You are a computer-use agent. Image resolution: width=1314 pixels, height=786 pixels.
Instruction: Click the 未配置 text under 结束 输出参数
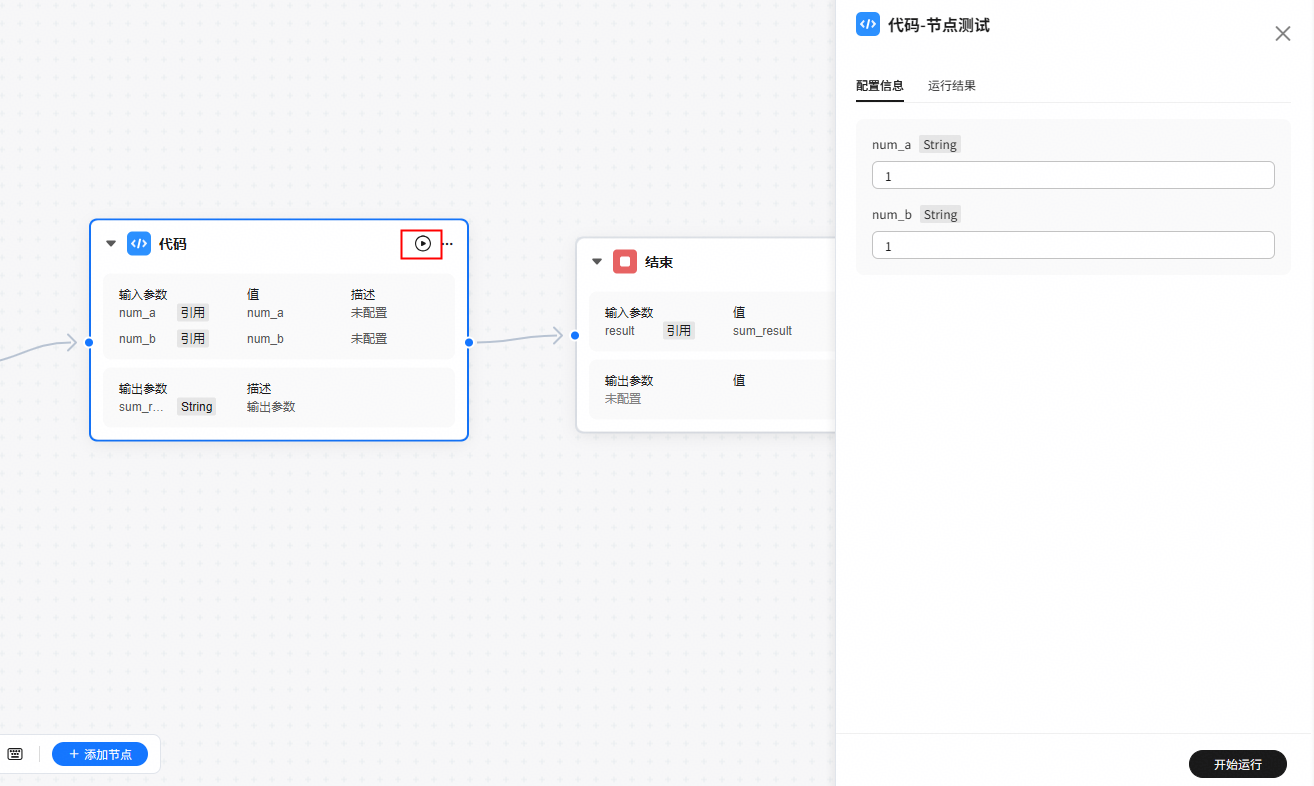[x=623, y=399]
